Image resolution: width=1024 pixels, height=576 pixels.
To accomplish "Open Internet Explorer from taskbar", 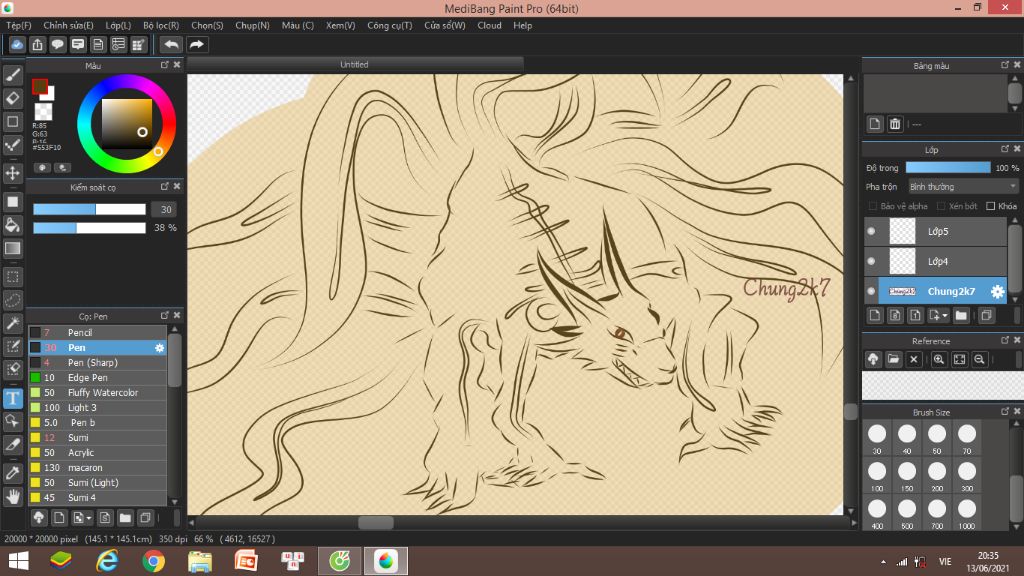I will pos(107,561).
